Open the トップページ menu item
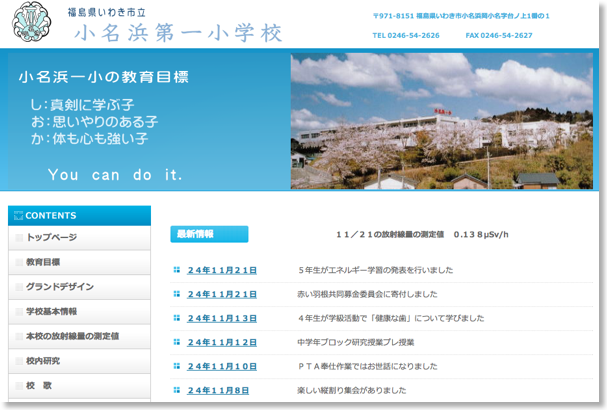The image size is (607, 410). pos(52,238)
